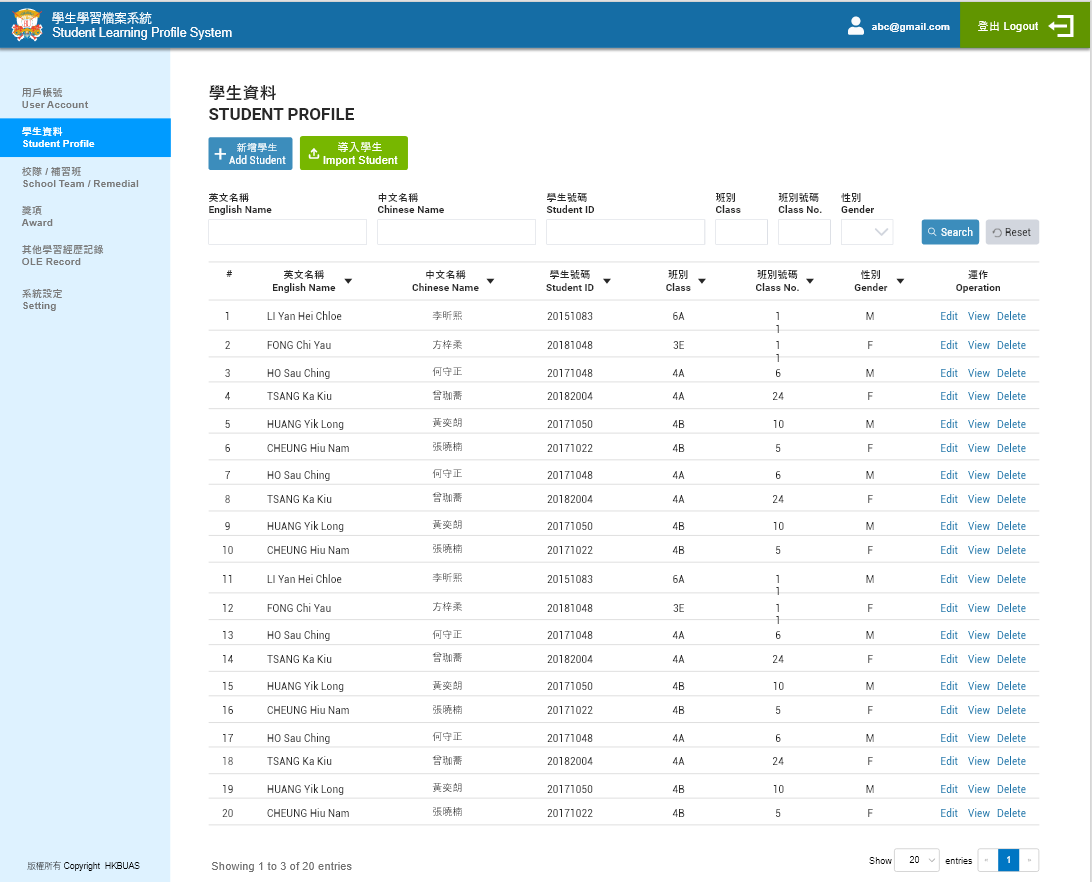Sort by Student ID column arrow
Screen dimensions: 1092x882
(607, 281)
